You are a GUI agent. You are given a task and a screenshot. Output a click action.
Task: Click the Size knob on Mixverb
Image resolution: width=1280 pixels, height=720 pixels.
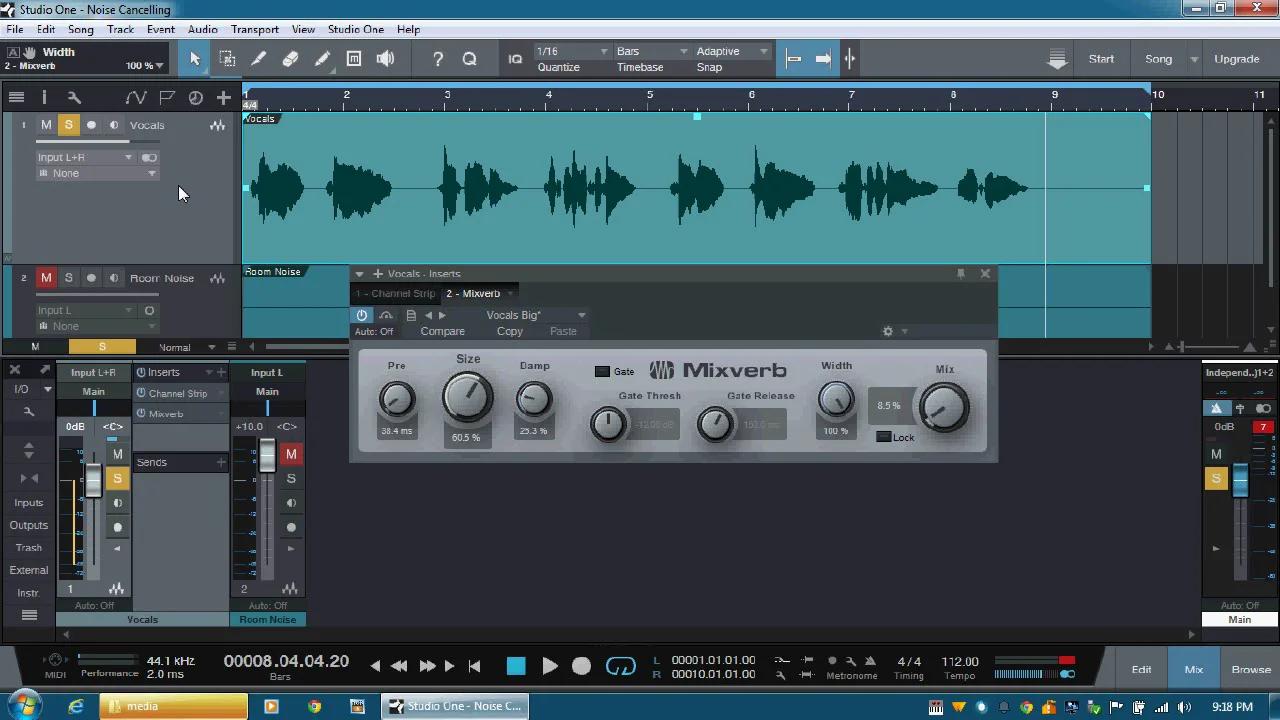coord(466,397)
